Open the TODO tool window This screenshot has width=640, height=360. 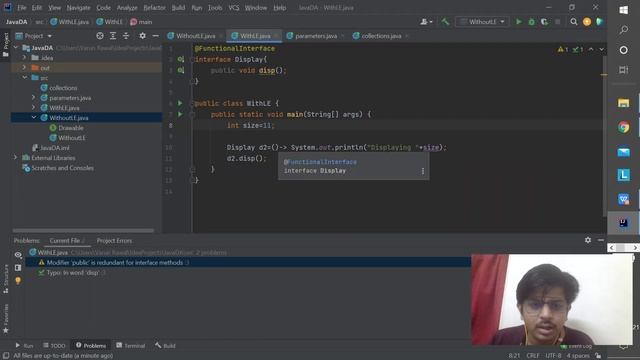click(54, 345)
